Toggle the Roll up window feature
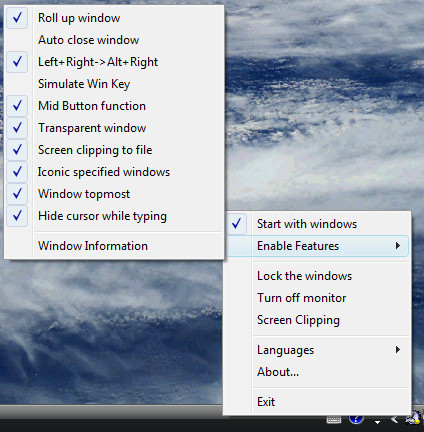 click(x=114, y=18)
